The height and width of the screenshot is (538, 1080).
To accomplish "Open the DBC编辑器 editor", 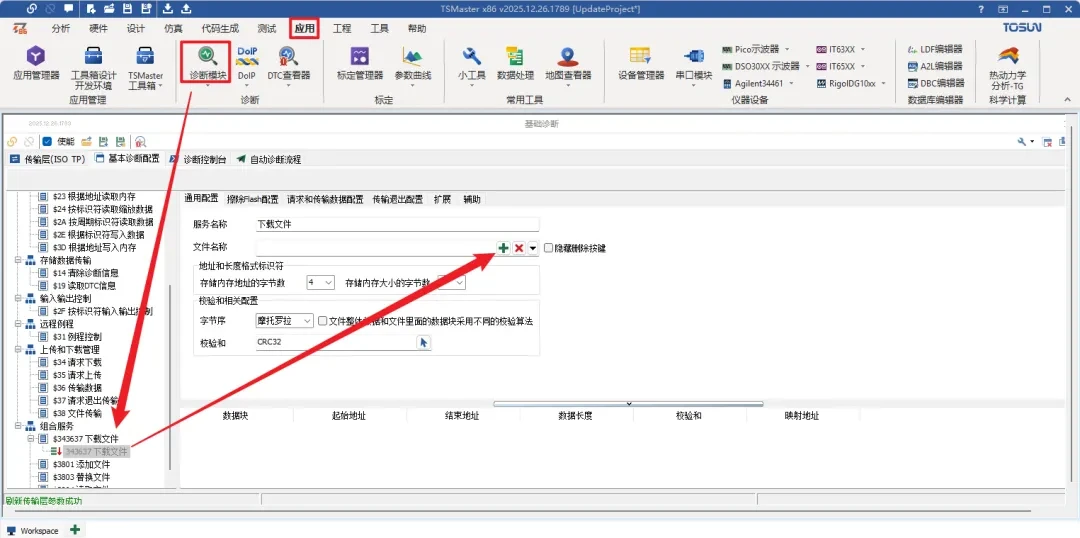I will pos(935,83).
